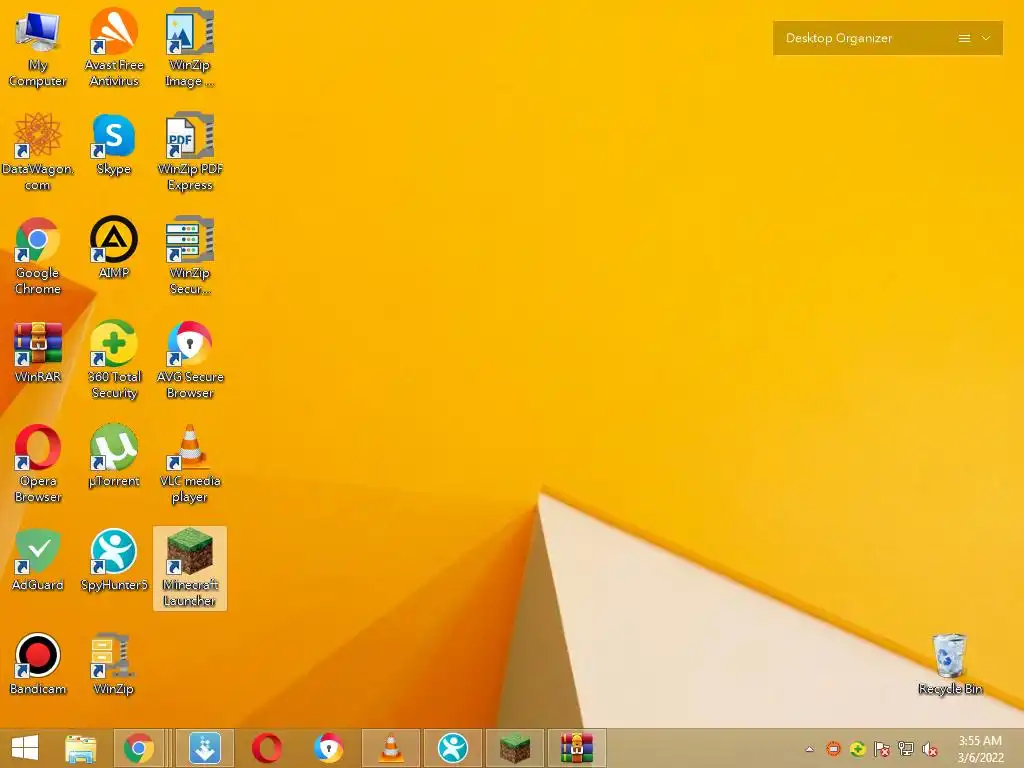Click the muted volume tray icon

[930, 749]
